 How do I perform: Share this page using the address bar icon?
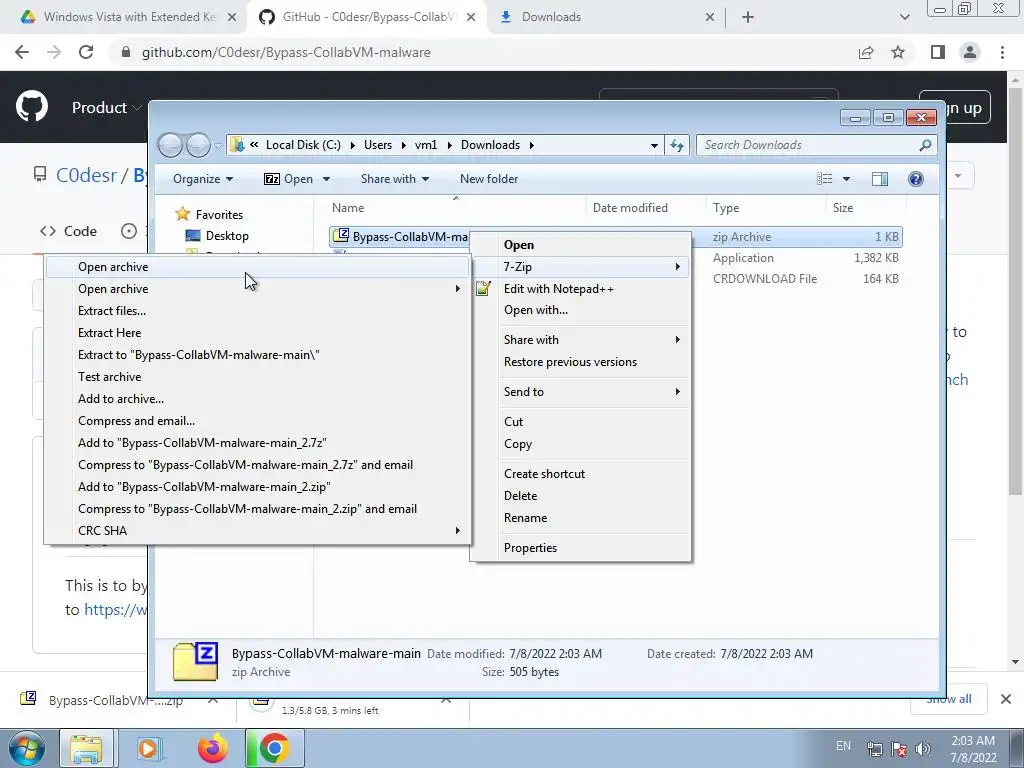tap(866, 52)
